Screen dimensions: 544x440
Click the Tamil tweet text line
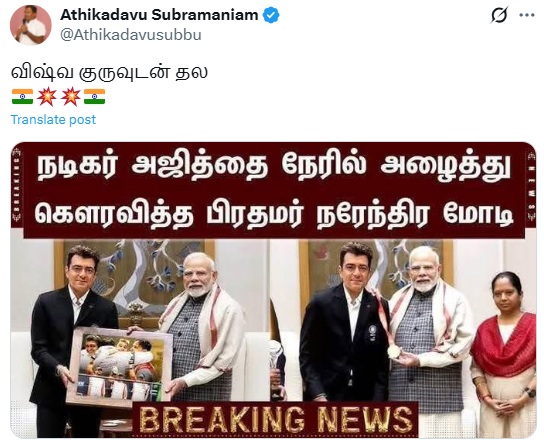[109, 73]
